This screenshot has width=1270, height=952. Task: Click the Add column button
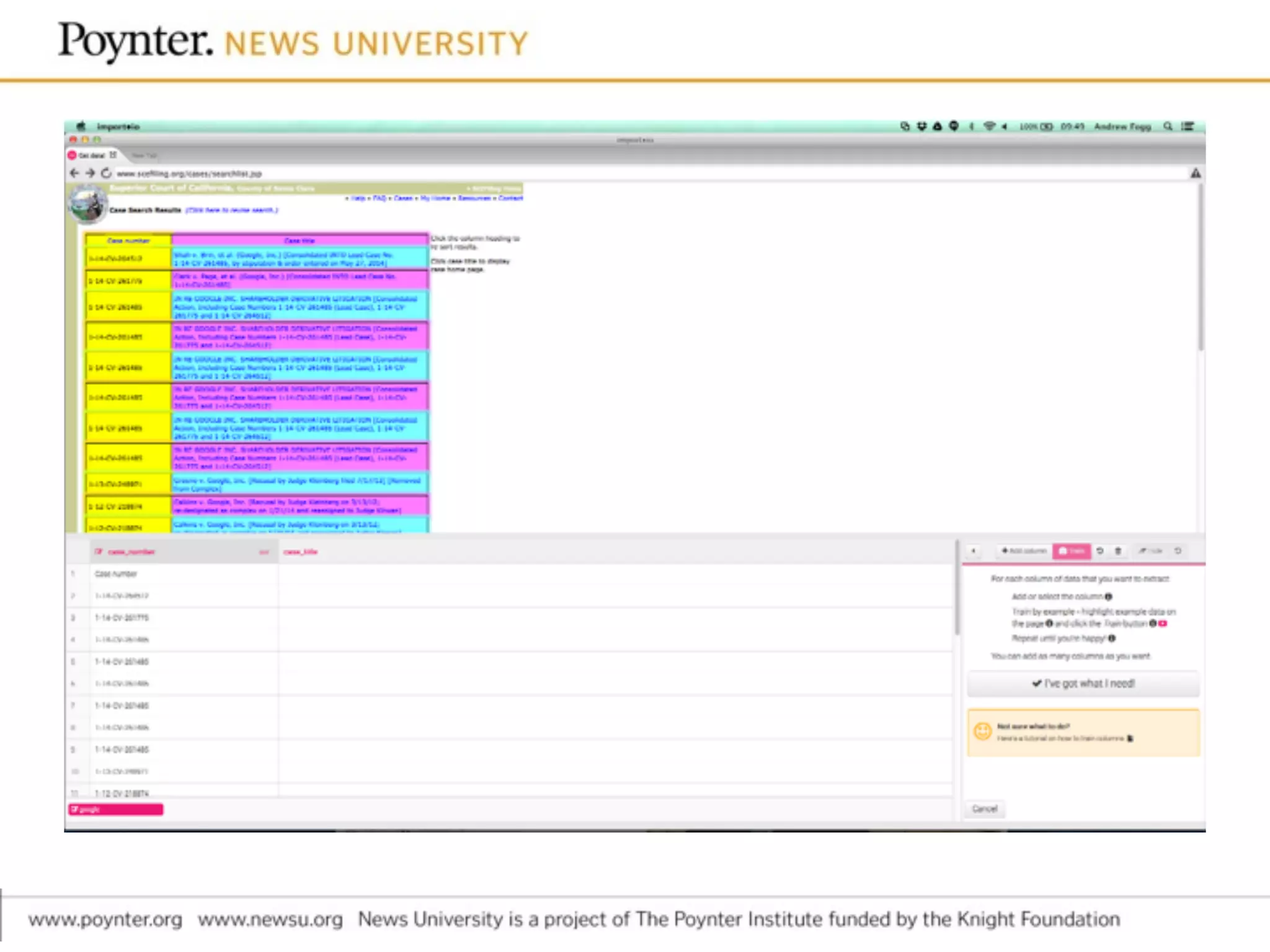(1024, 551)
